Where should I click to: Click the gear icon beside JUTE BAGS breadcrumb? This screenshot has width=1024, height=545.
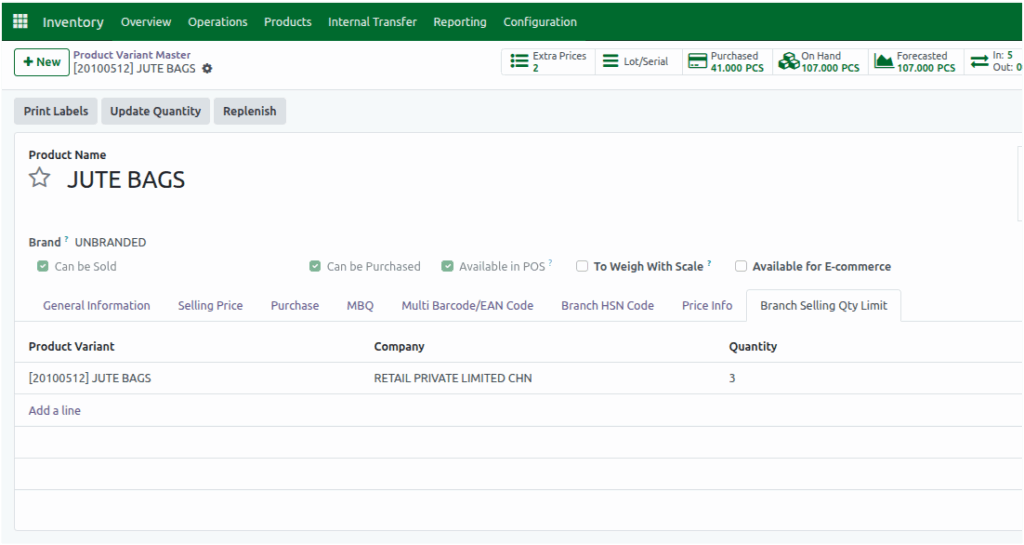(x=207, y=69)
